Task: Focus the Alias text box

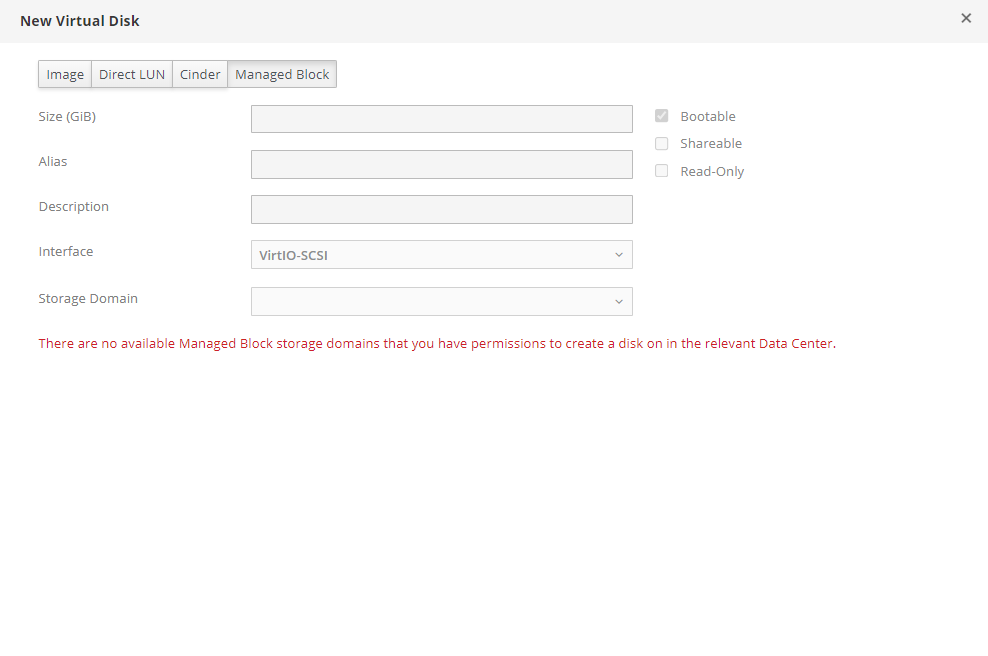Action: point(441,164)
